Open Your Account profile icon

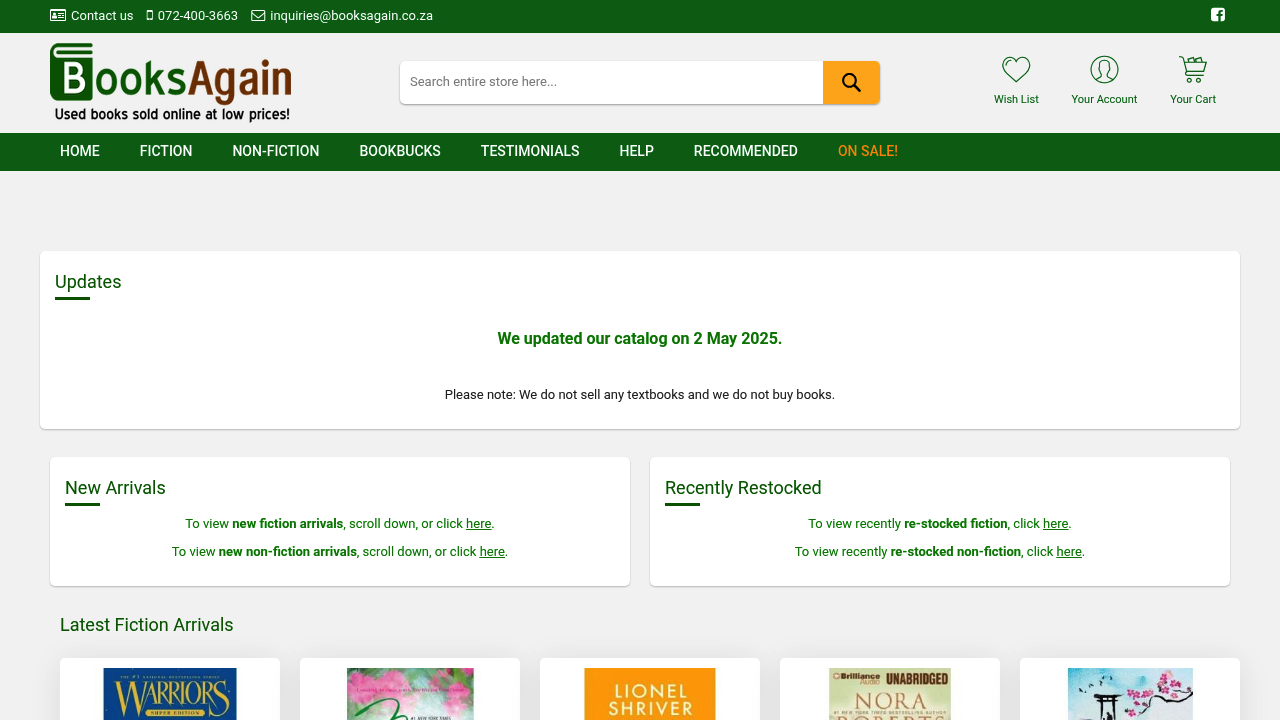click(1104, 70)
